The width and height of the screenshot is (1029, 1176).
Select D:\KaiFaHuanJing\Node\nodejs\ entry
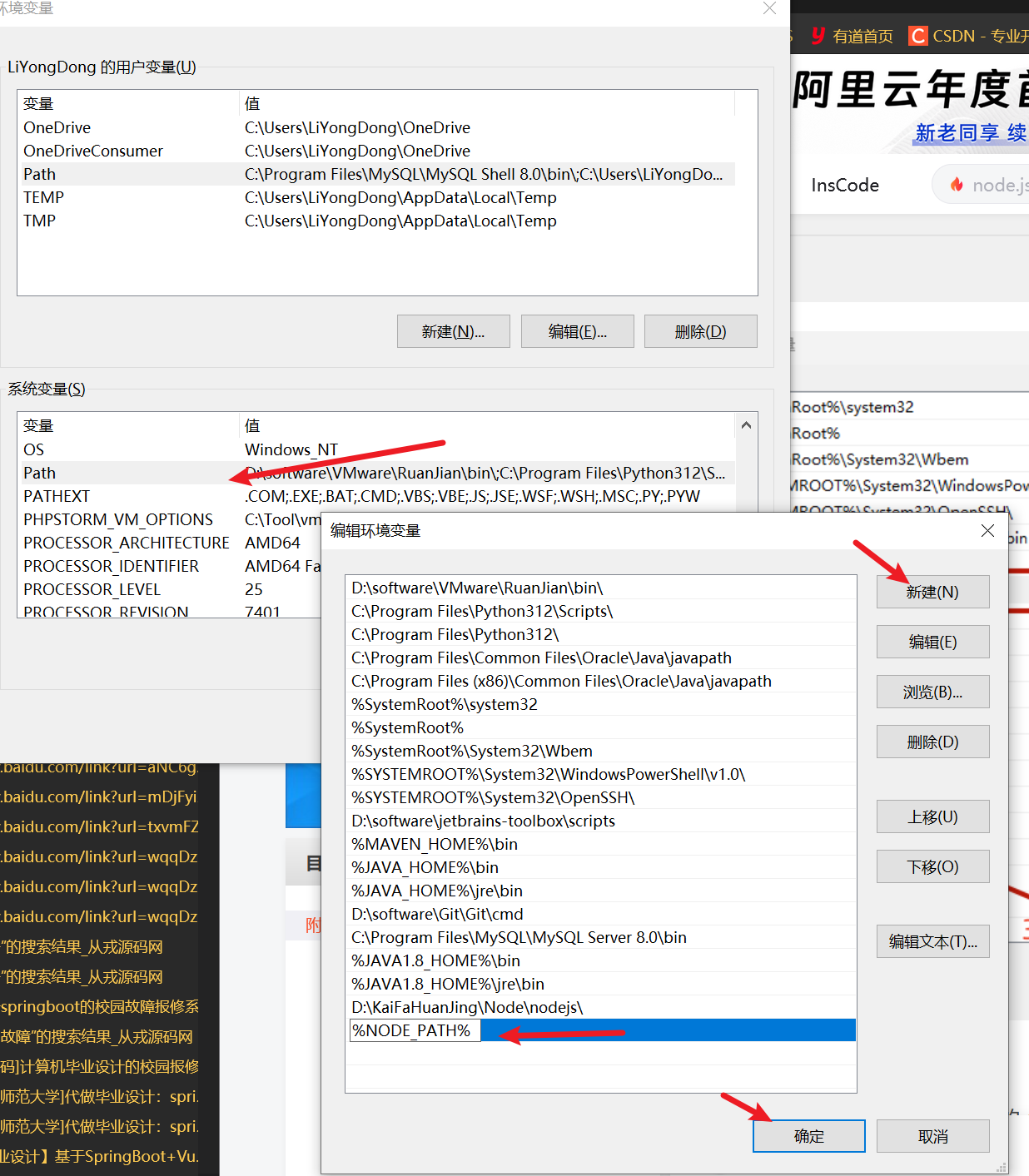click(x=600, y=1007)
